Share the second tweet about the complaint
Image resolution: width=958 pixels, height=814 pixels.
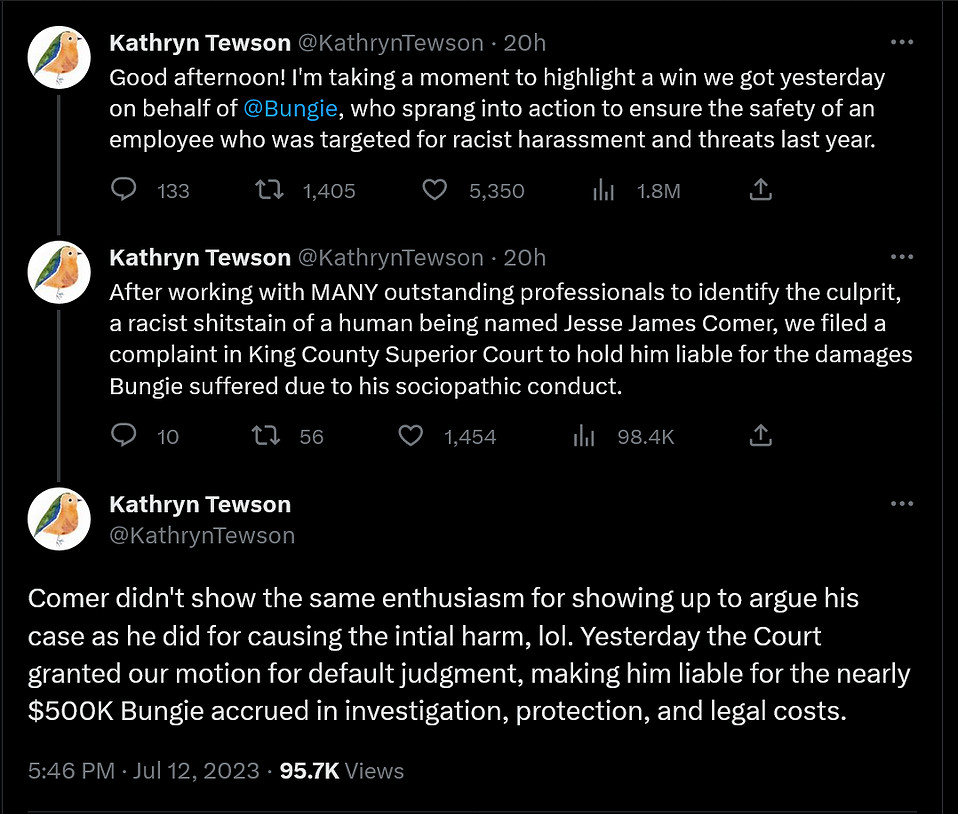point(760,435)
